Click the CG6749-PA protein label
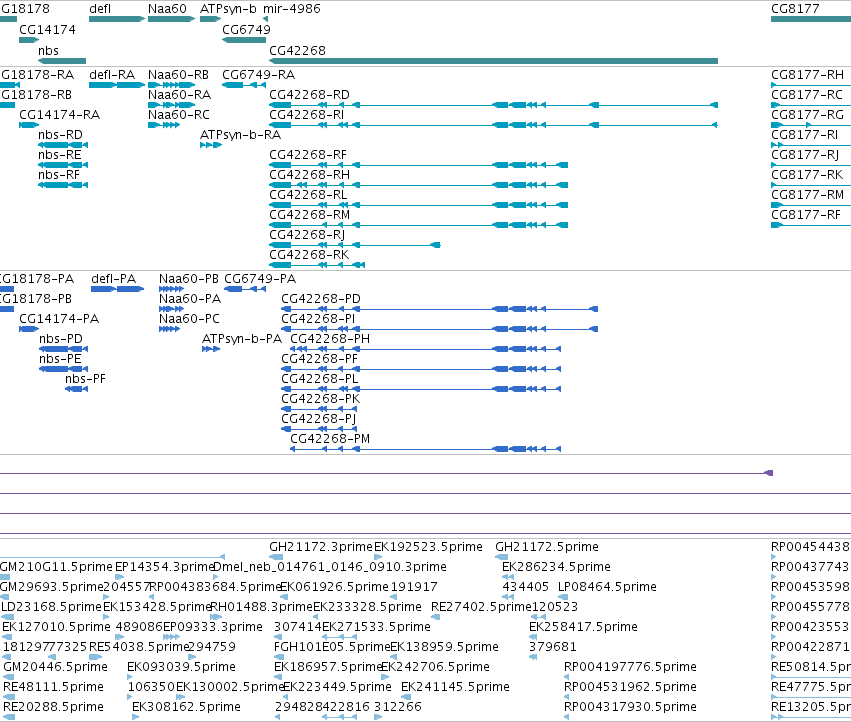 [x=260, y=278]
